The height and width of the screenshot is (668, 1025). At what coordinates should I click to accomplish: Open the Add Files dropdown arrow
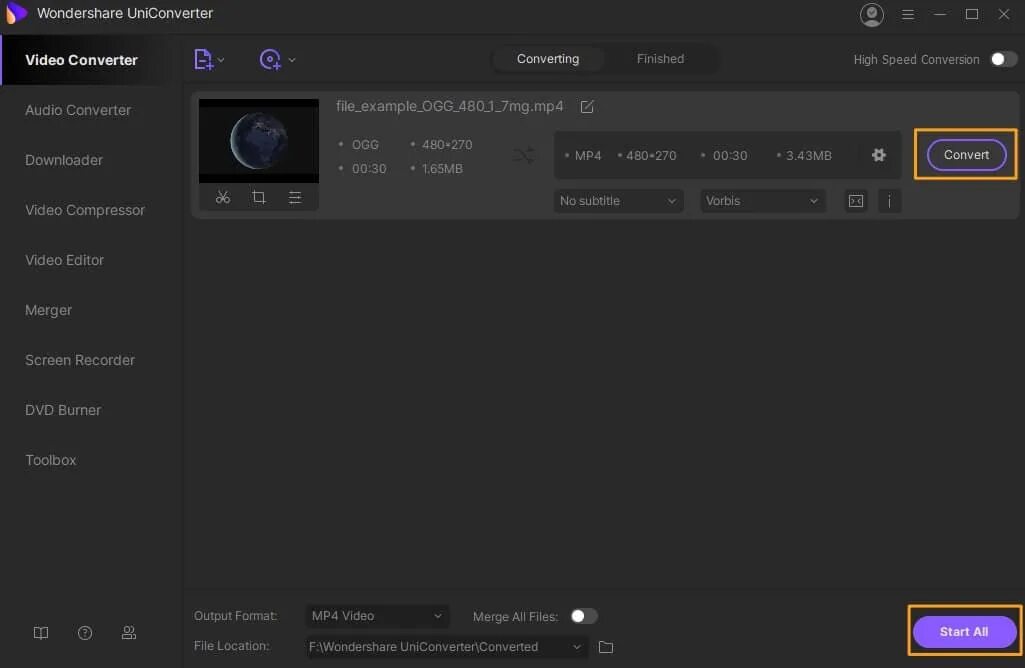pos(222,60)
